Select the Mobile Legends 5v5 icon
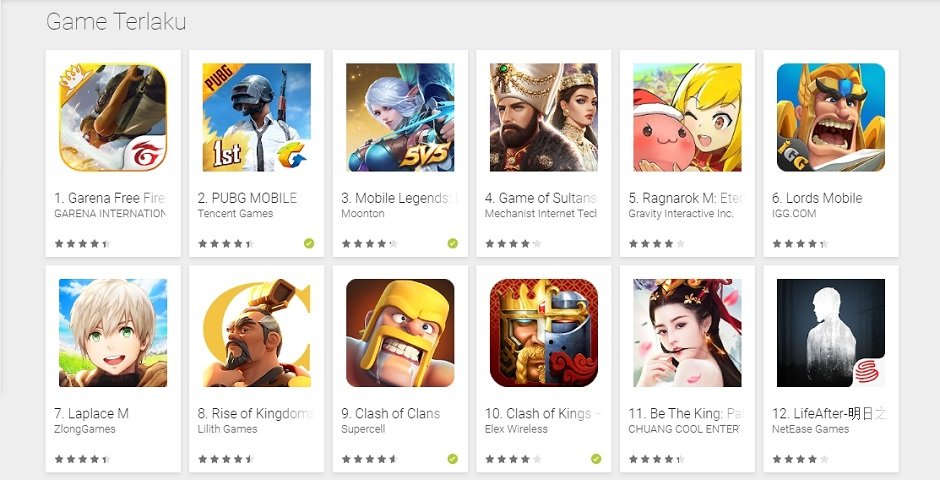Image resolution: width=940 pixels, height=480 pixels. [400, 117]
